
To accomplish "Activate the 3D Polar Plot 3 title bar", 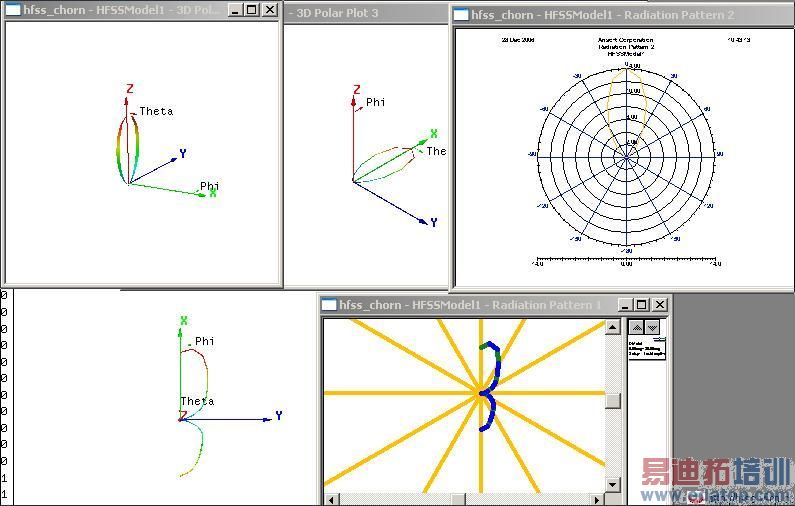I will coord(366,13).
